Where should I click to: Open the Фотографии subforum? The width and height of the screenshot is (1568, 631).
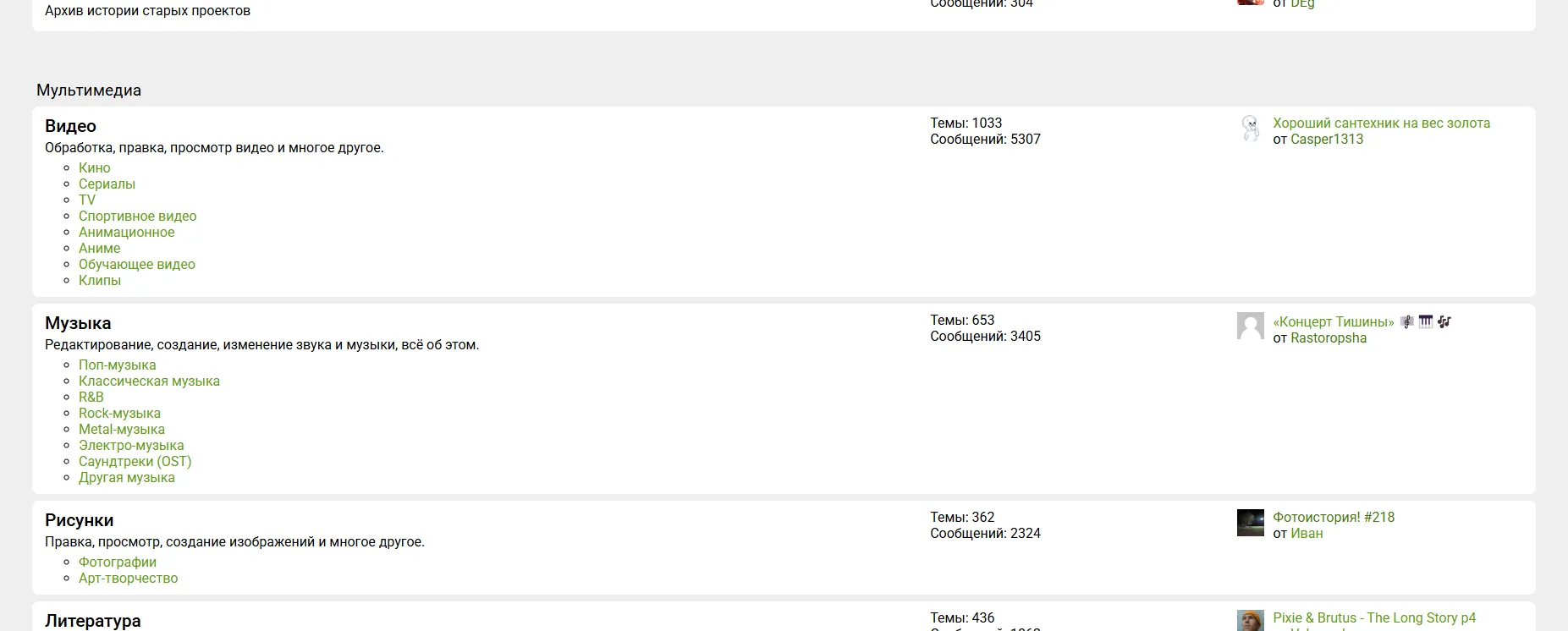point(118,562)
